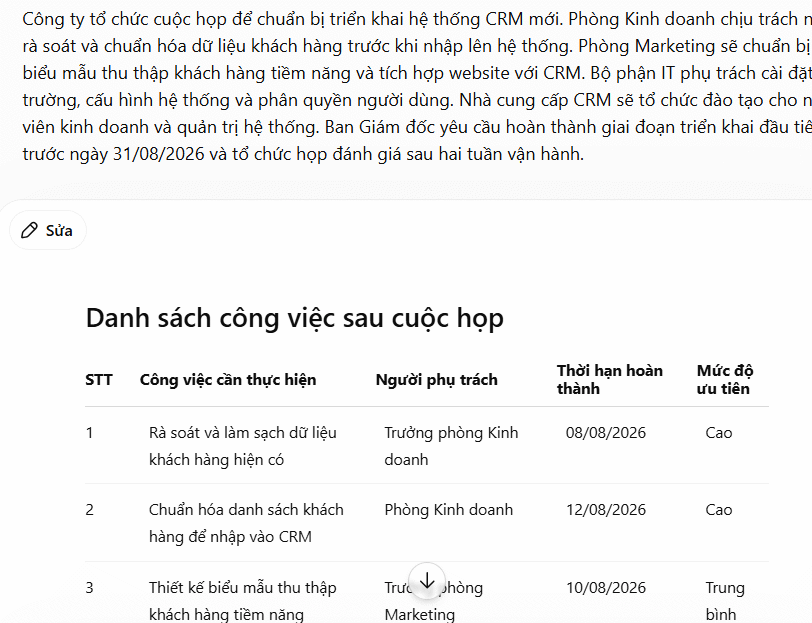This screenshot has height=623, width=812.
Task: Select task Chuẩn hóa danh sách khách hàng
Action: pyautogui.click(x=246, y=523)
